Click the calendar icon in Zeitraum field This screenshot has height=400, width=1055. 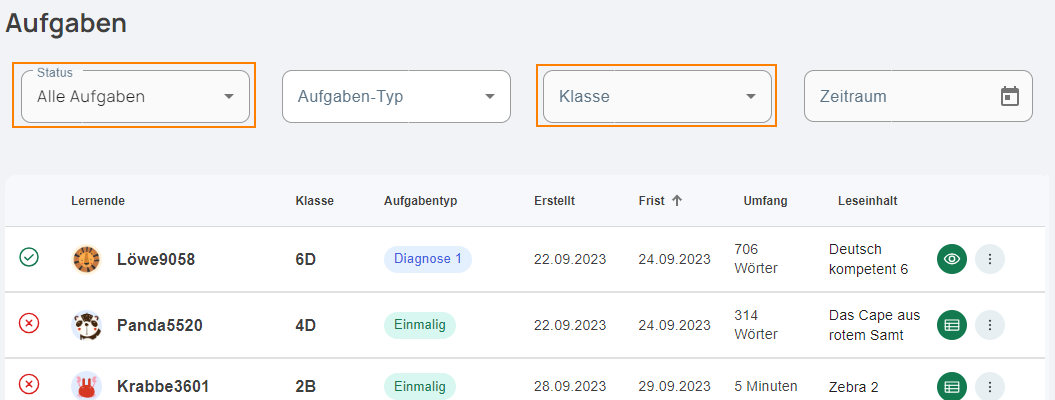click(x=1009, y=96)
